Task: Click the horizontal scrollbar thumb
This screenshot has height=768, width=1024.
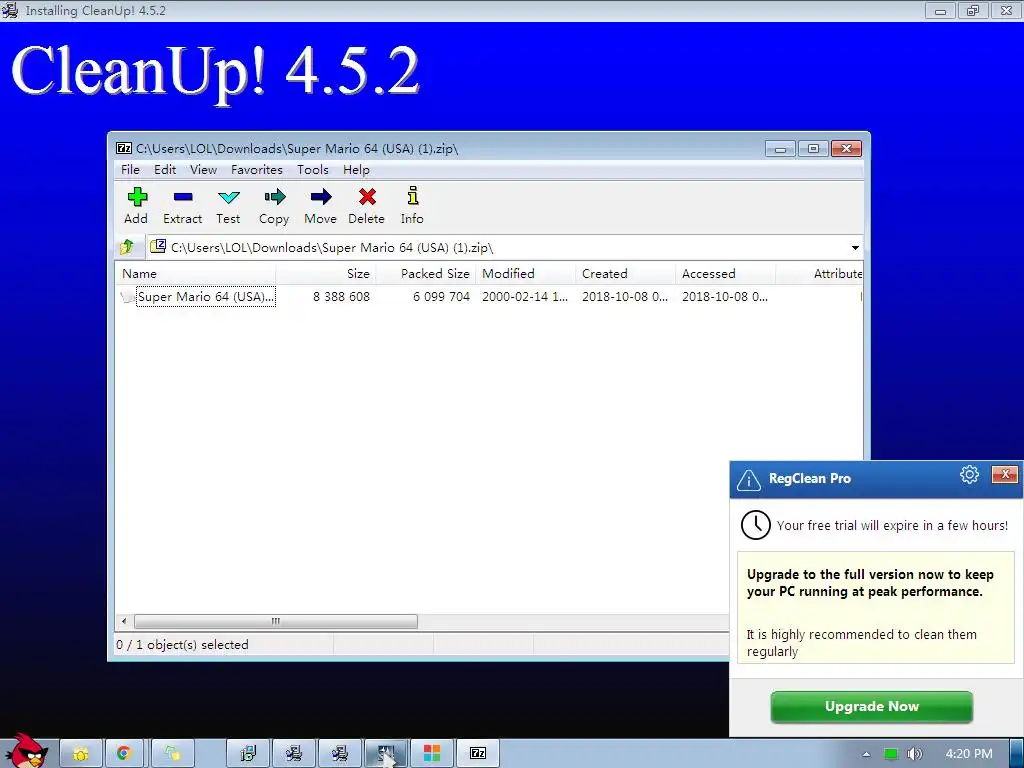Action: 276,621
